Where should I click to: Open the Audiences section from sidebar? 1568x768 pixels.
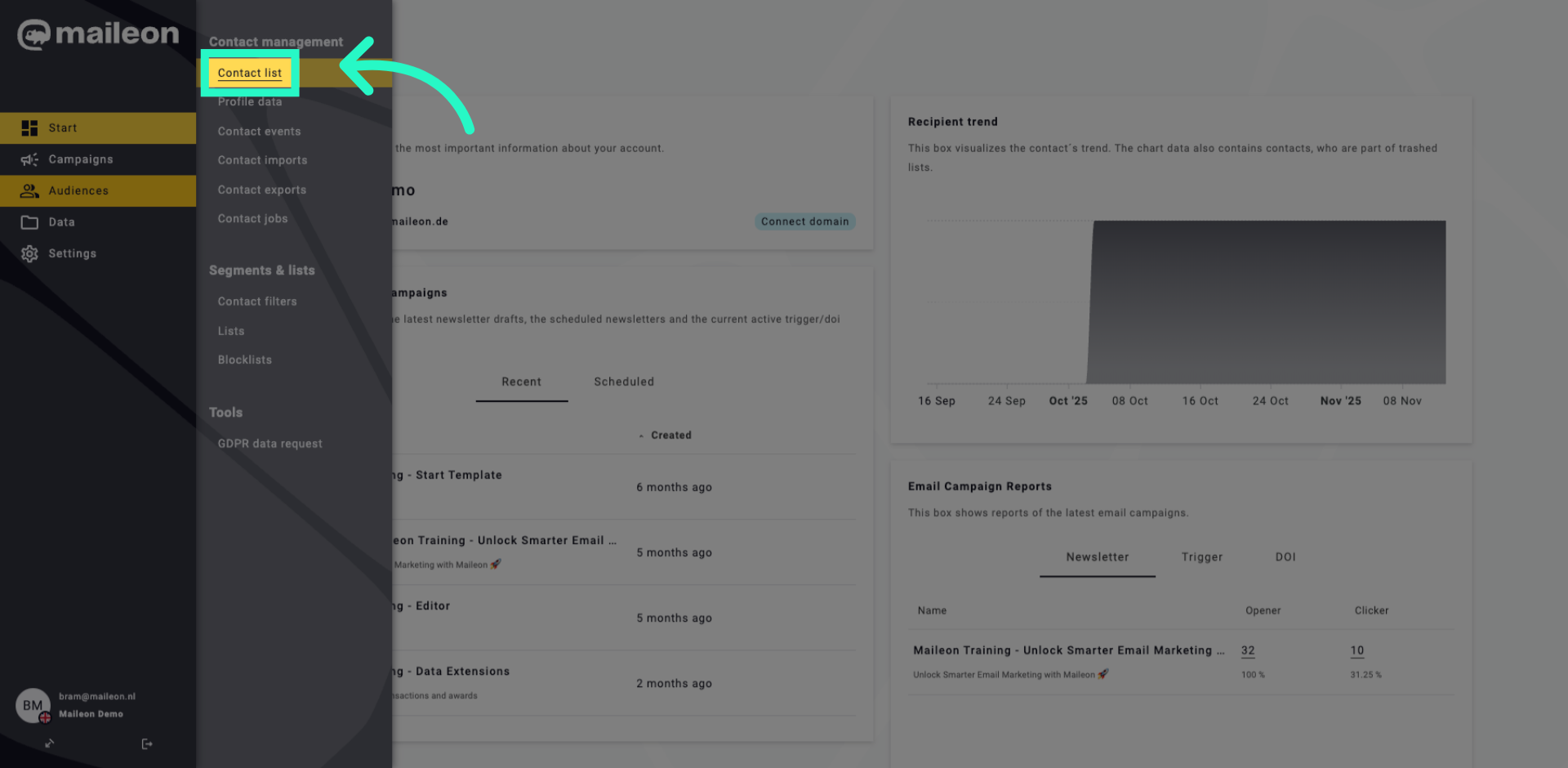tap(29, 190)
